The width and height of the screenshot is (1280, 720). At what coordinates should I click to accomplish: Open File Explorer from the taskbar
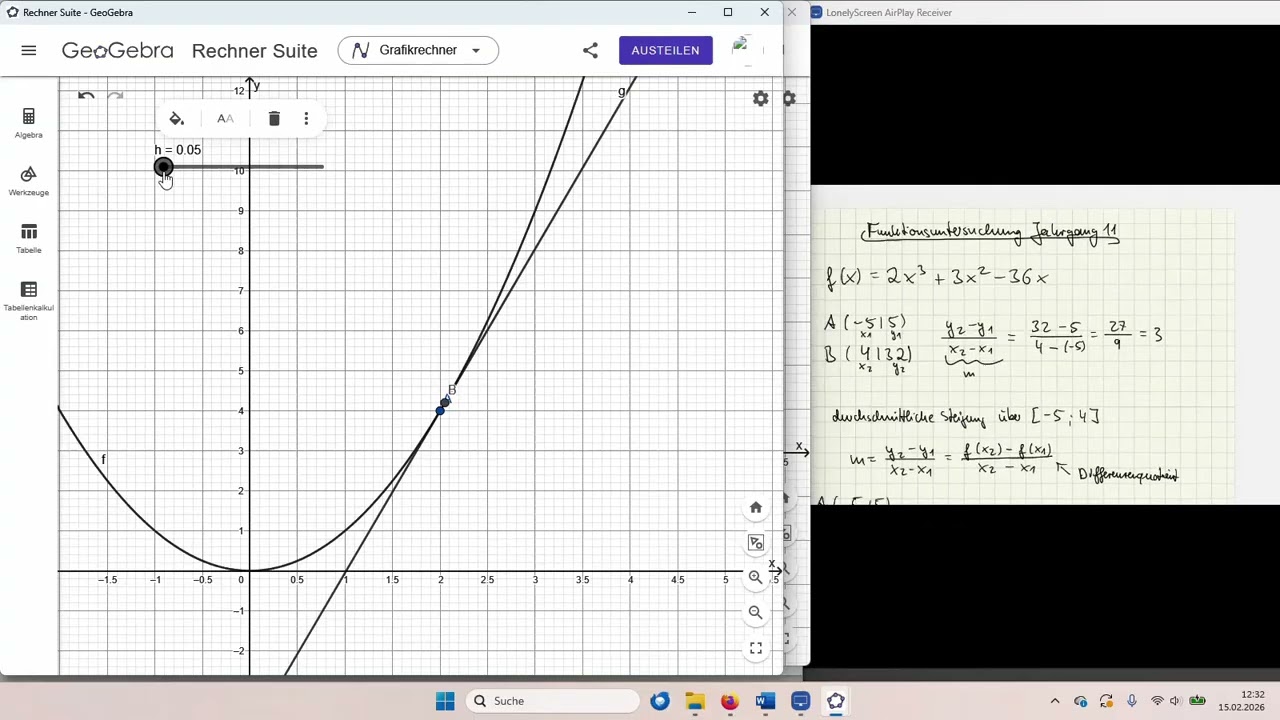(x=695, y=701)
